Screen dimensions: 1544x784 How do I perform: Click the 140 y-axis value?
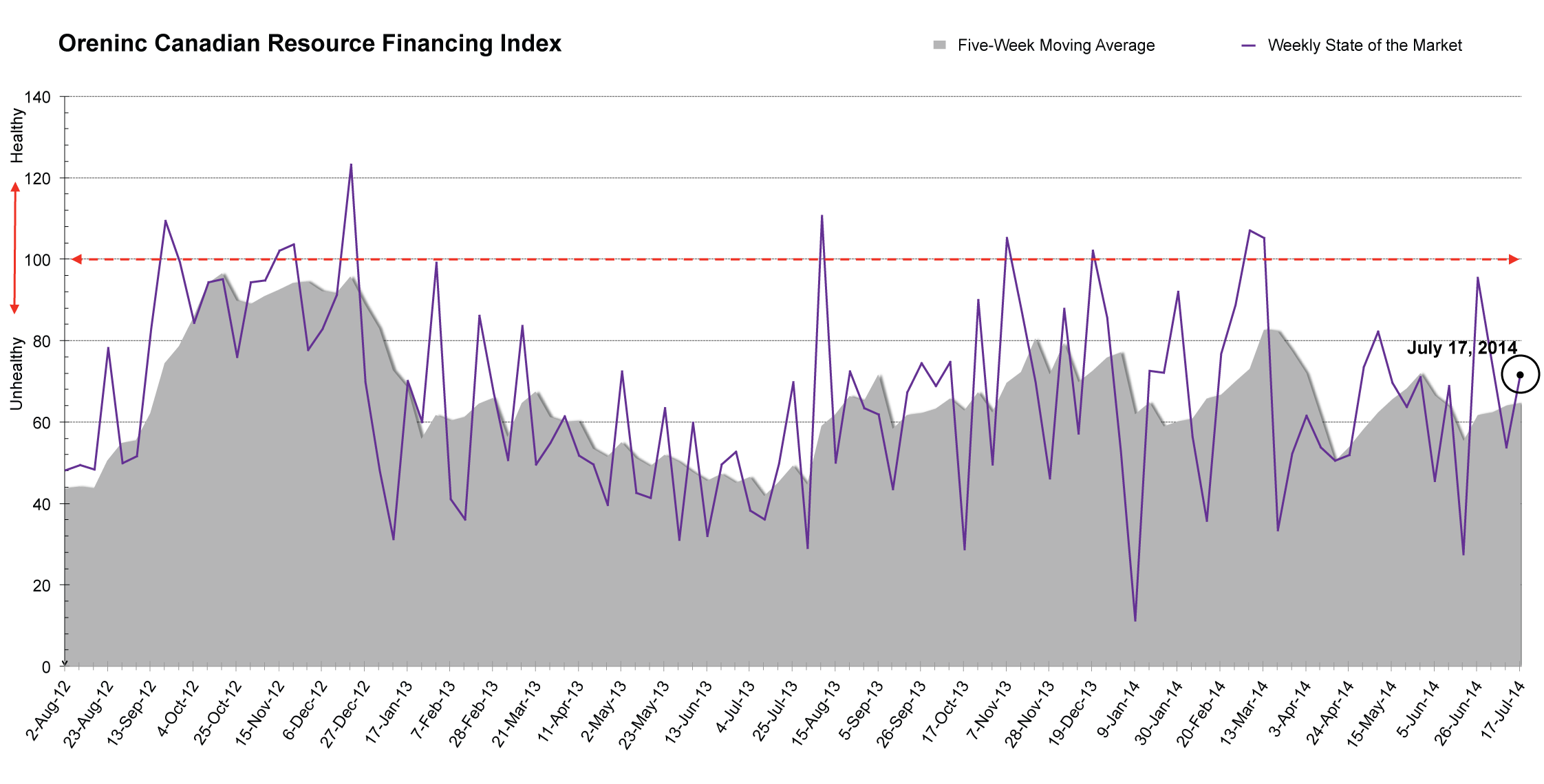click(37, 97)
